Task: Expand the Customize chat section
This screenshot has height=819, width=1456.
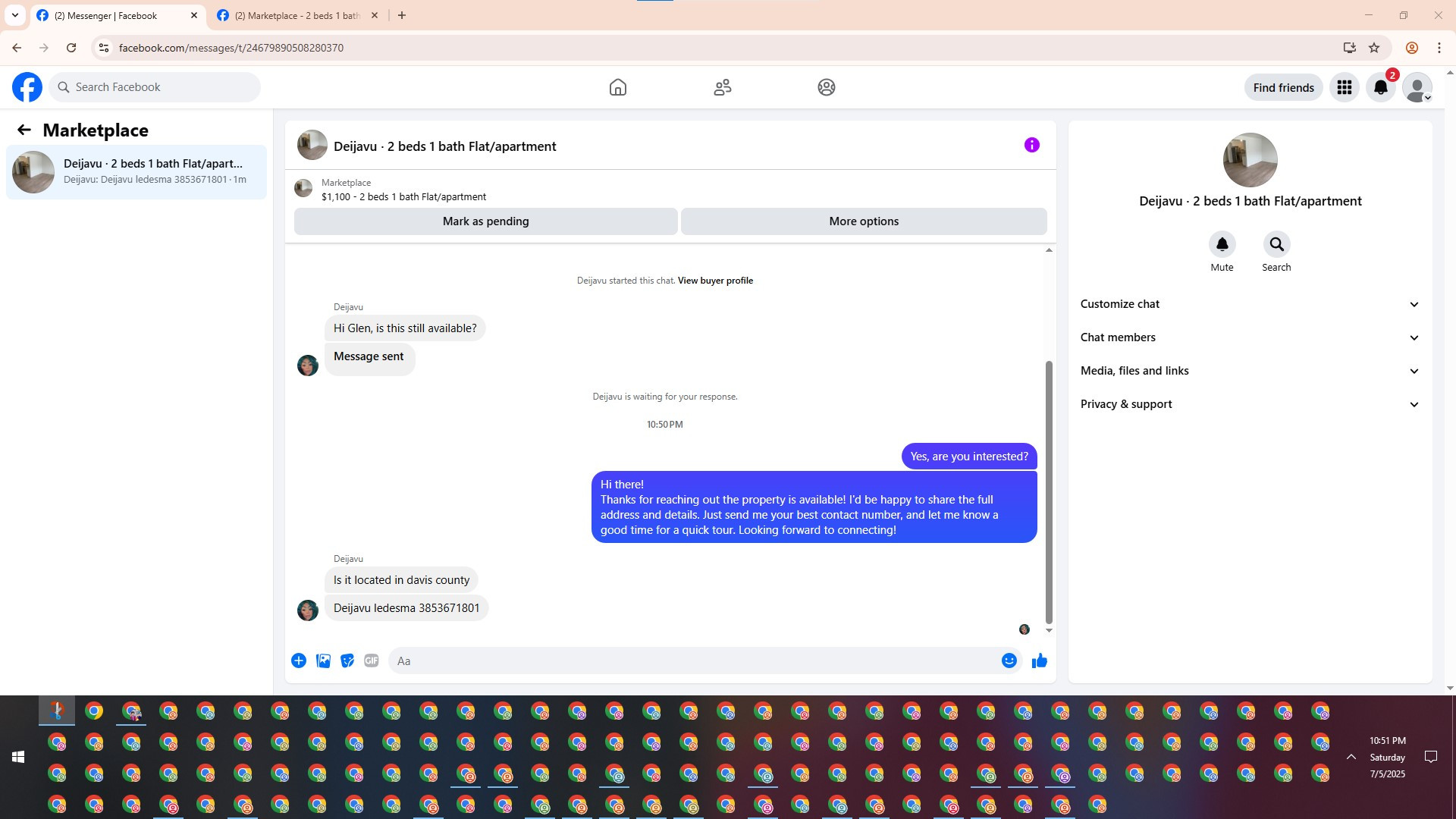Action: coord(1249,304)
